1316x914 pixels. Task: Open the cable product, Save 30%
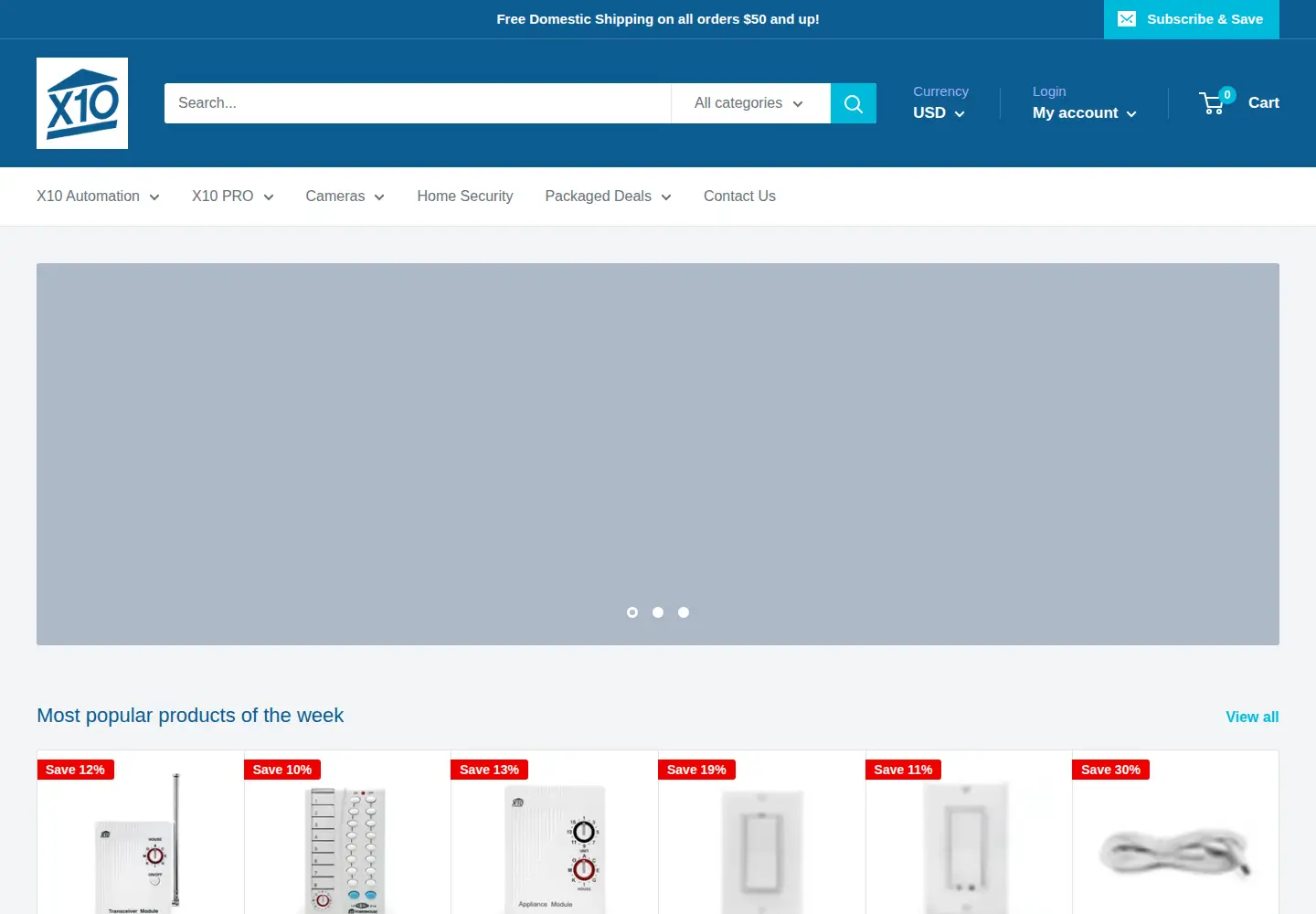coord(1175,841)
